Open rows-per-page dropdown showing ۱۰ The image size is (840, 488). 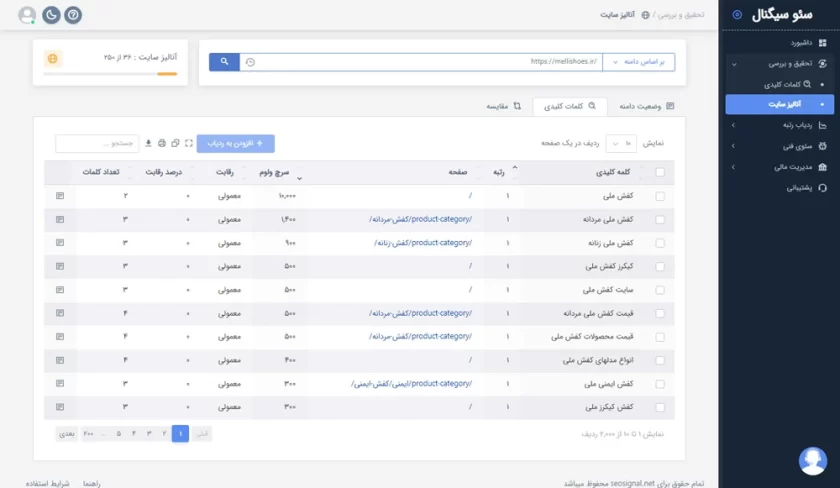point(621,143)
